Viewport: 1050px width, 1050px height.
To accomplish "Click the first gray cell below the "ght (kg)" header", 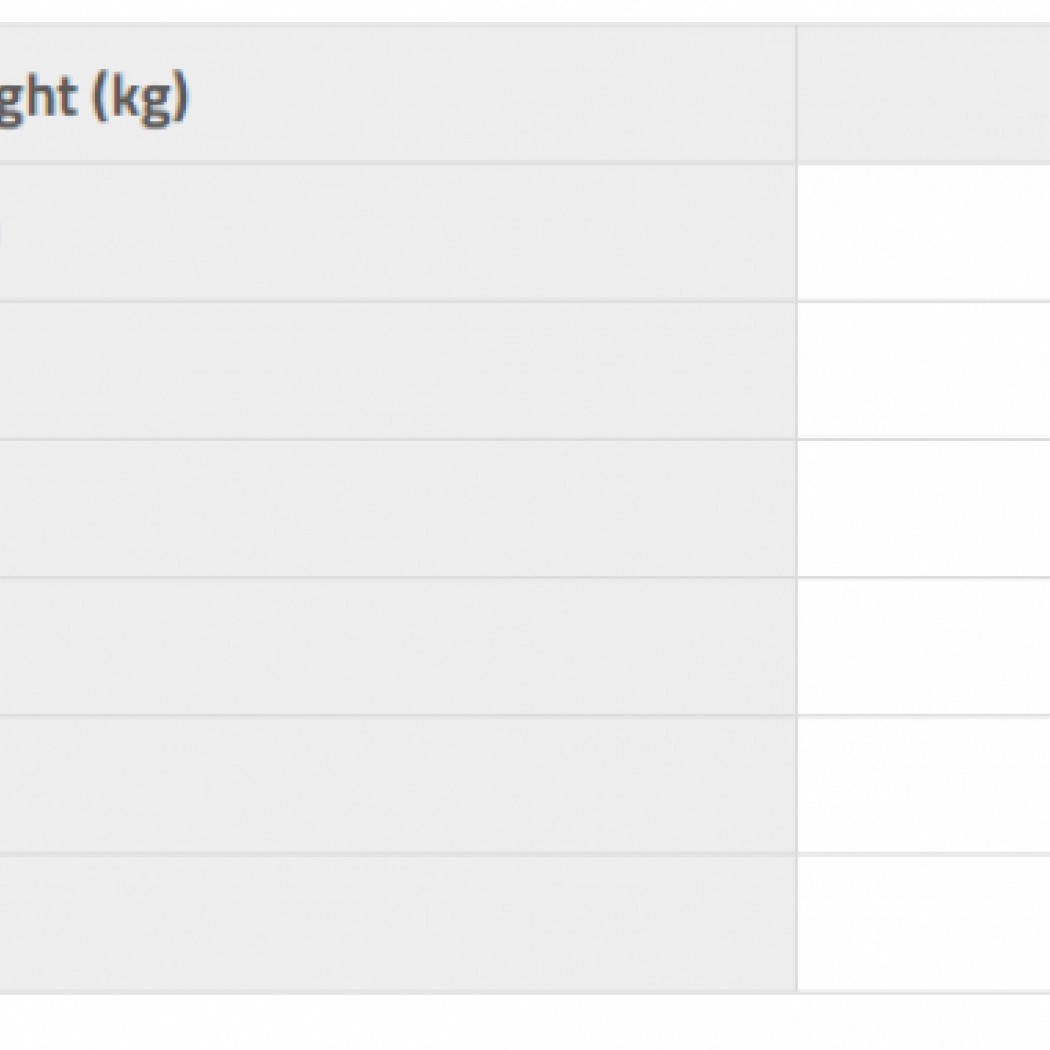I will point(398,232).
